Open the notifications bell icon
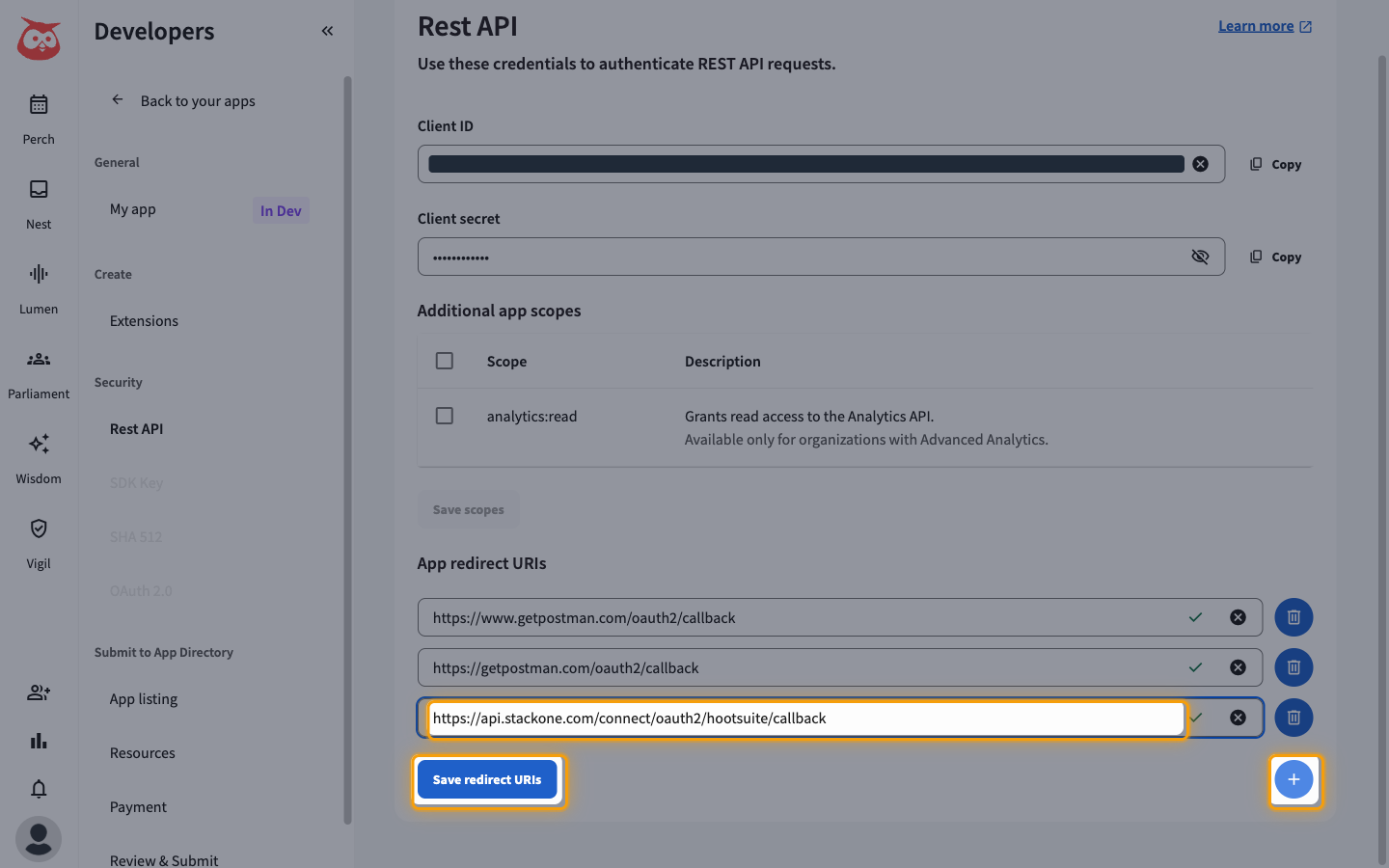 pyautogui.click(x=39, y=789)
